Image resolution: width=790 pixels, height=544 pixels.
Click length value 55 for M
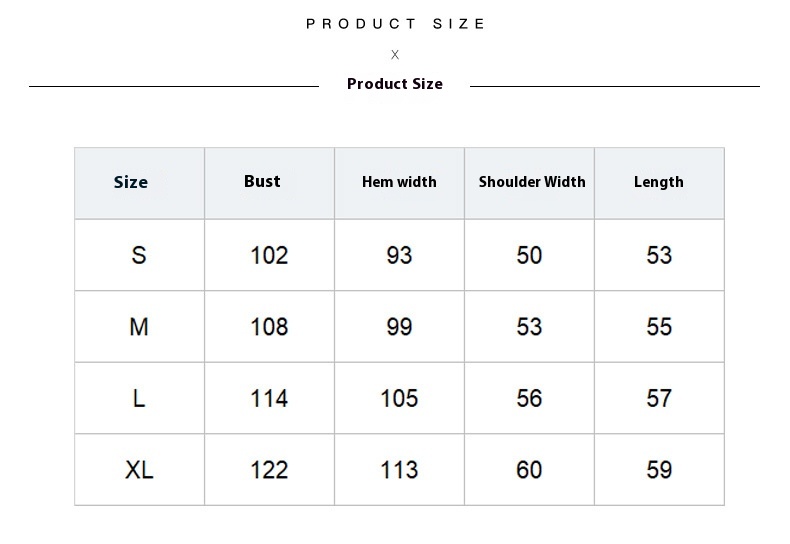point(659,327)
